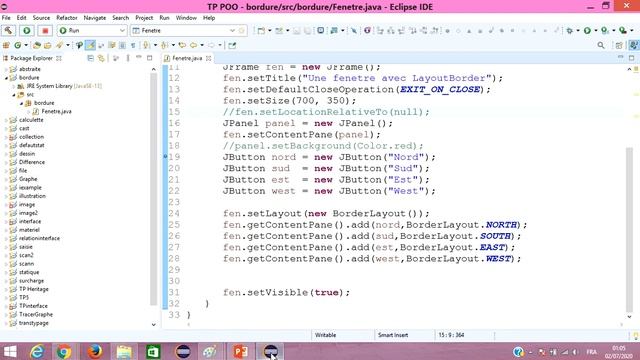This screenshot has width=640, height=360.
Task: Click the Package Explorer scroll down arrow
Action: [153, 325]
